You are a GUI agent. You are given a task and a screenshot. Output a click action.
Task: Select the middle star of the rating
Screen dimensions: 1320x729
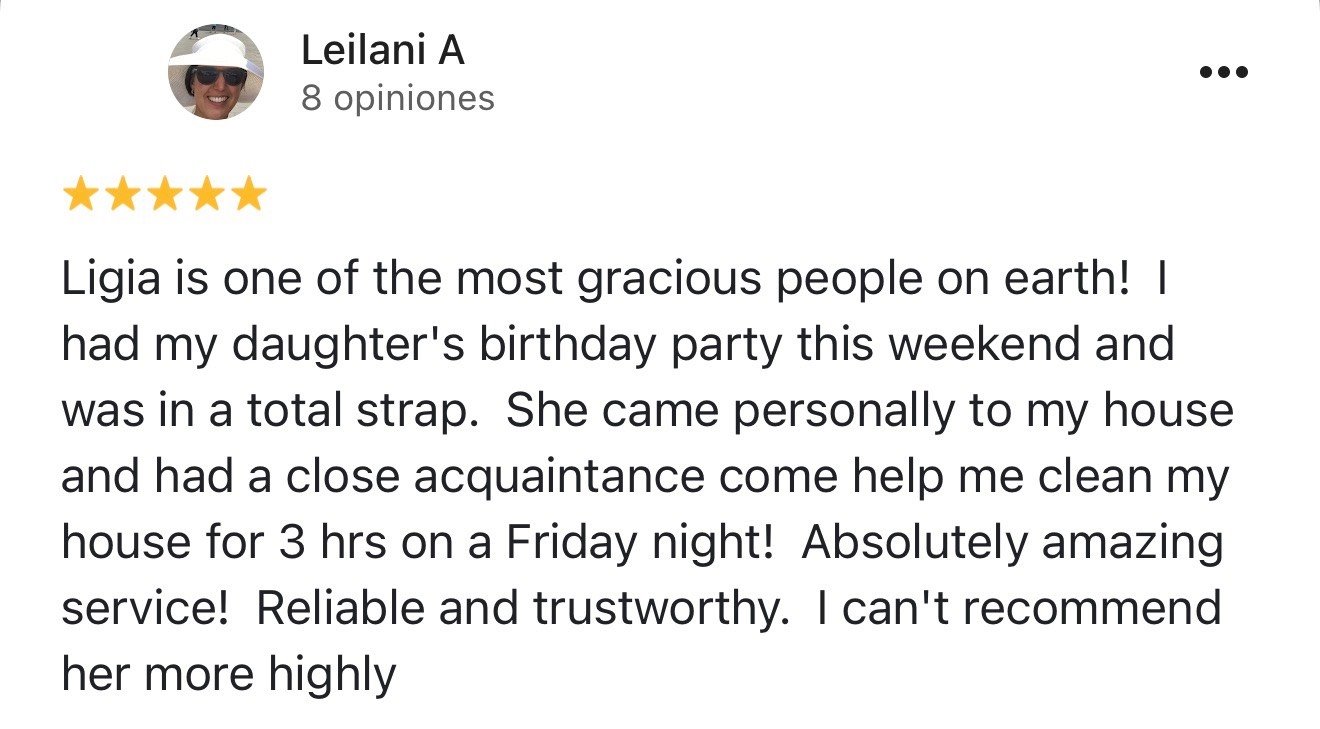point(164,194)
